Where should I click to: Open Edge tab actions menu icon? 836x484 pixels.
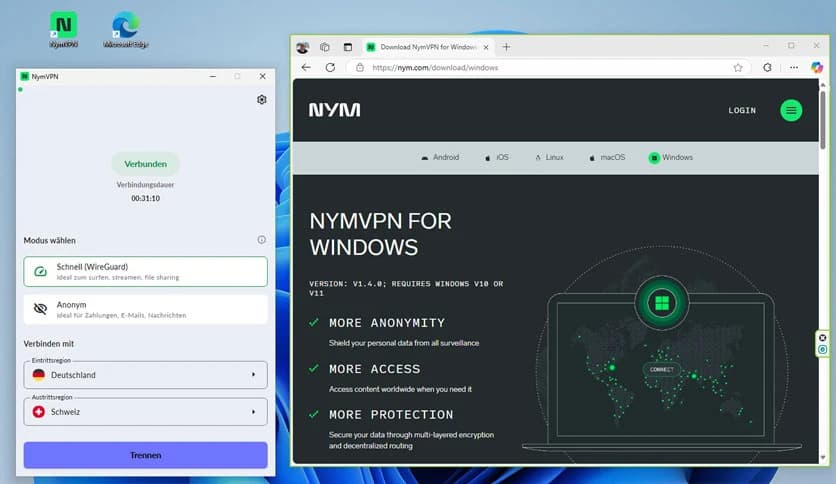pyautogui.click(x=348, y=47)
